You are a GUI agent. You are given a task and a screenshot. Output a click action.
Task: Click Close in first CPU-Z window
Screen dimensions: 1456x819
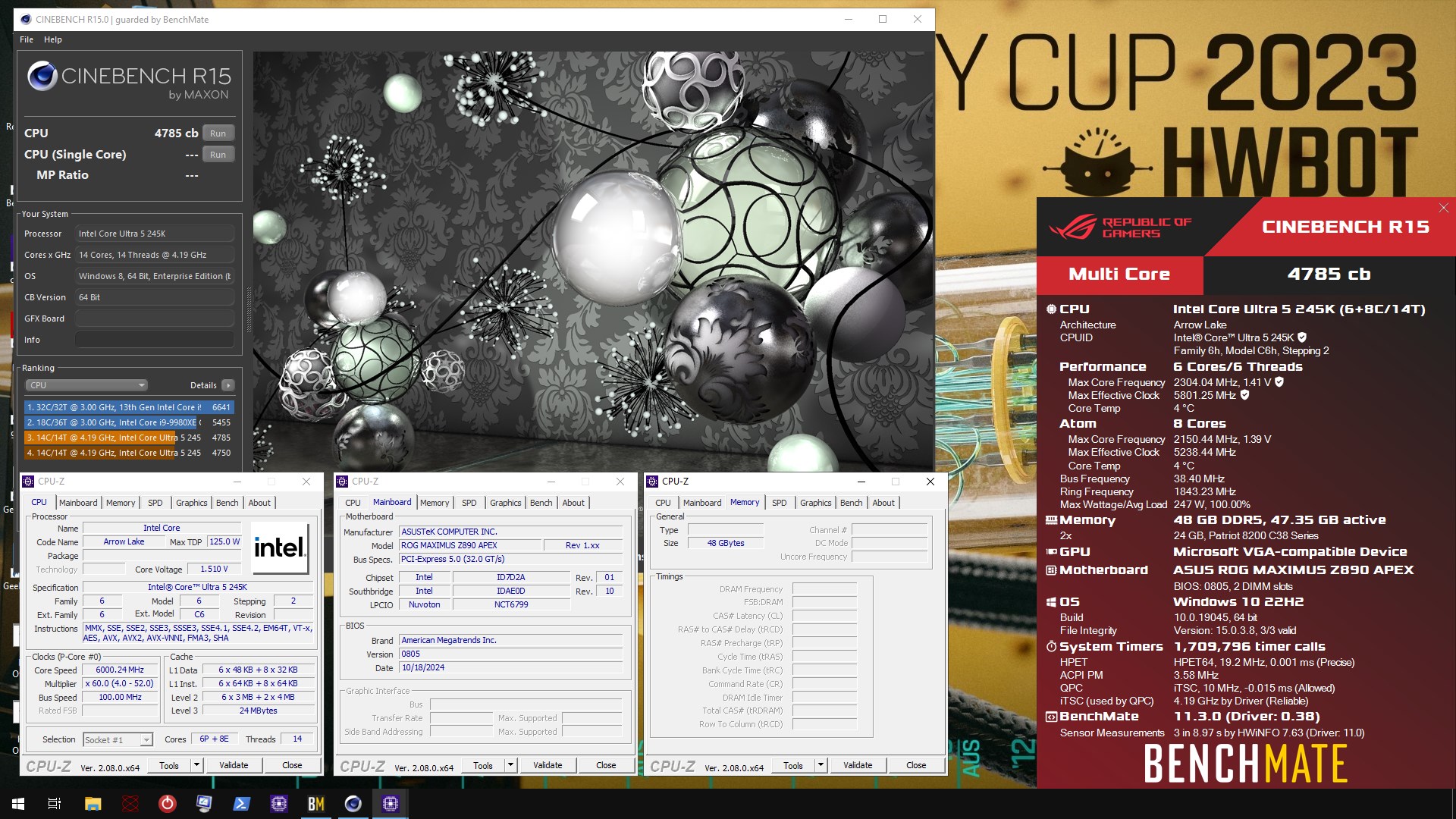(292, 765)
